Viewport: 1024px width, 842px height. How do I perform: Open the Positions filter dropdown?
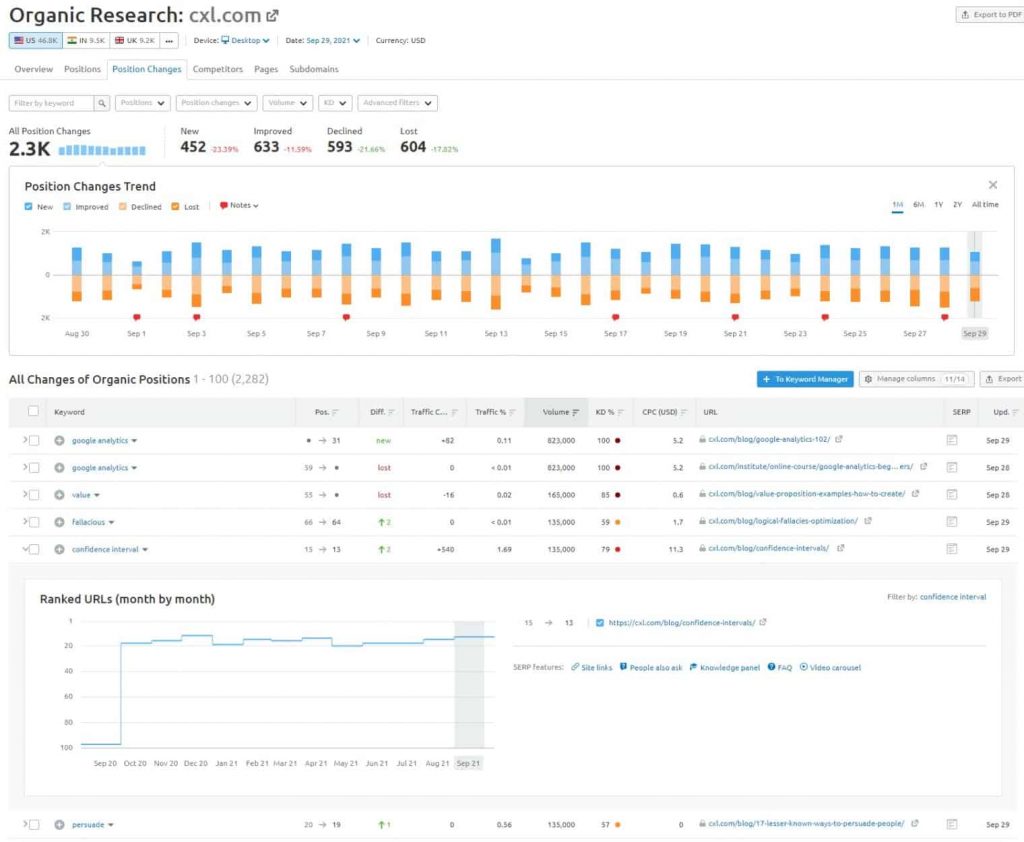[x=142, y=103]
